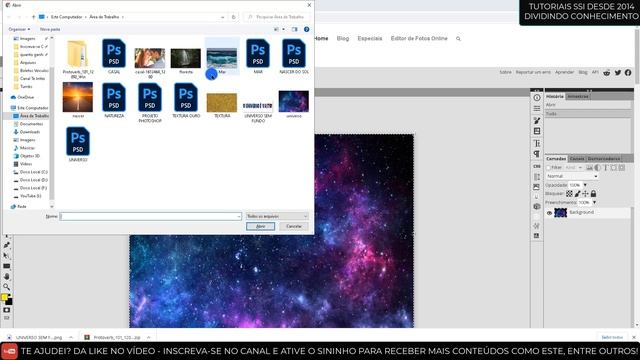This screenshot has width=640, height=360.
Task: Select the Zoom magnifier tool
Action: [x=7, y=287]
